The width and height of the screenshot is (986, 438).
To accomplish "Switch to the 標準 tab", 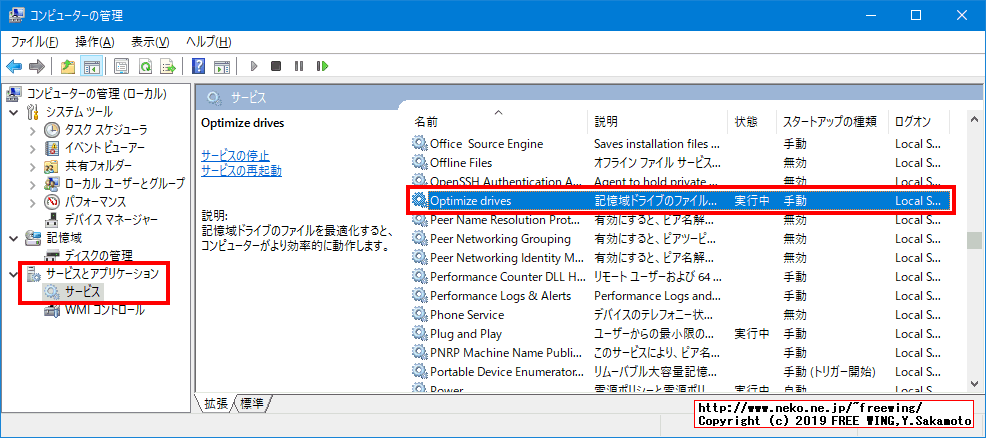I will click(252, 404).
